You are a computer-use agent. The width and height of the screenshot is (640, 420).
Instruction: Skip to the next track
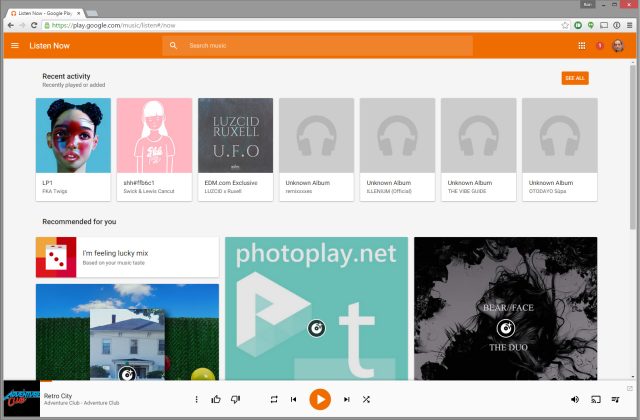coord(347,399)
